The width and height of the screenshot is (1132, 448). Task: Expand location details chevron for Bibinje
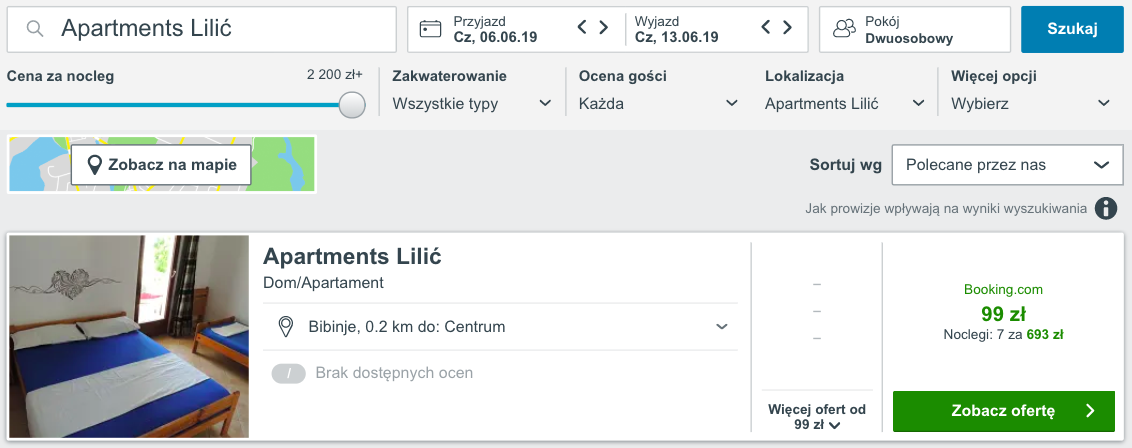tap(721, 327)
